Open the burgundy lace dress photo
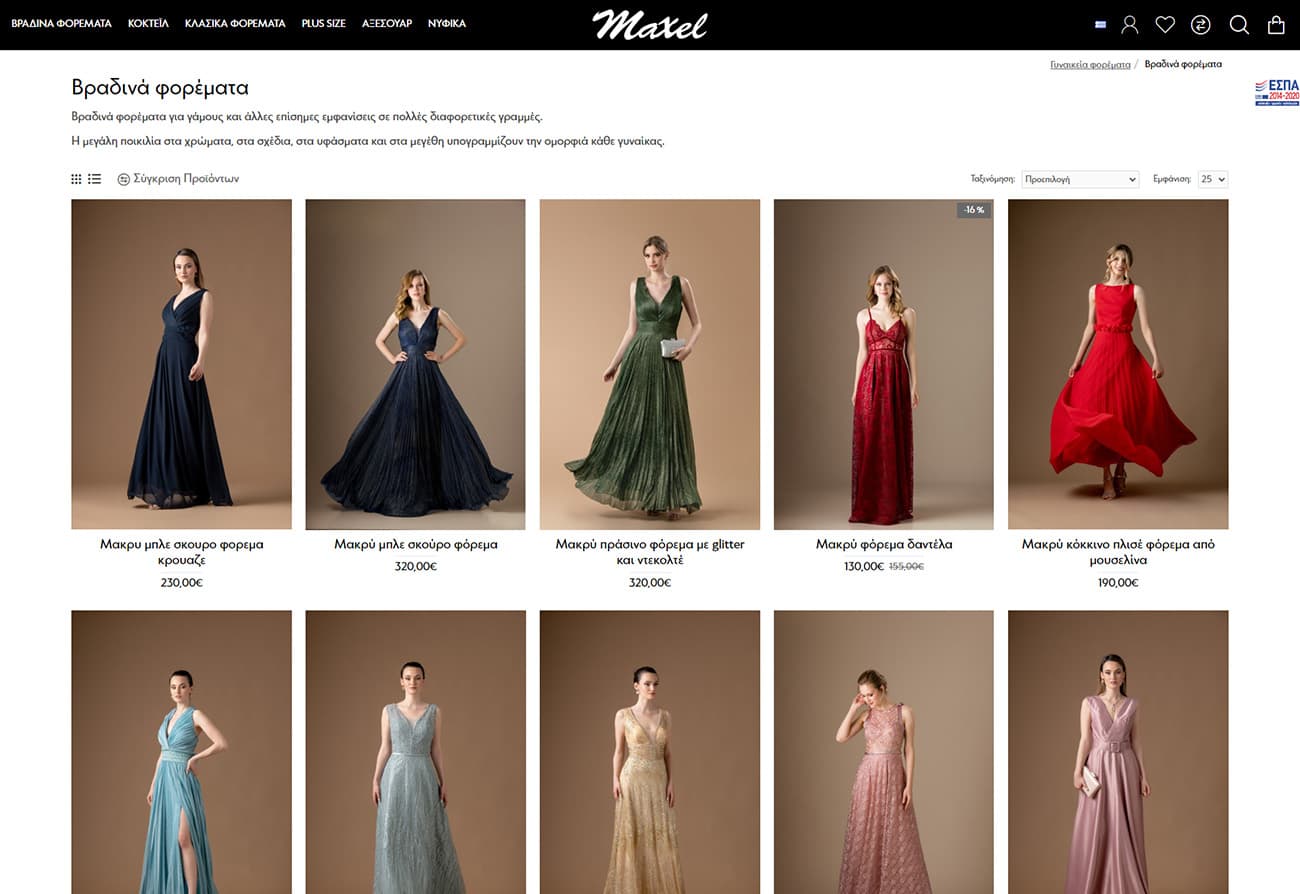 coord(884,364)
